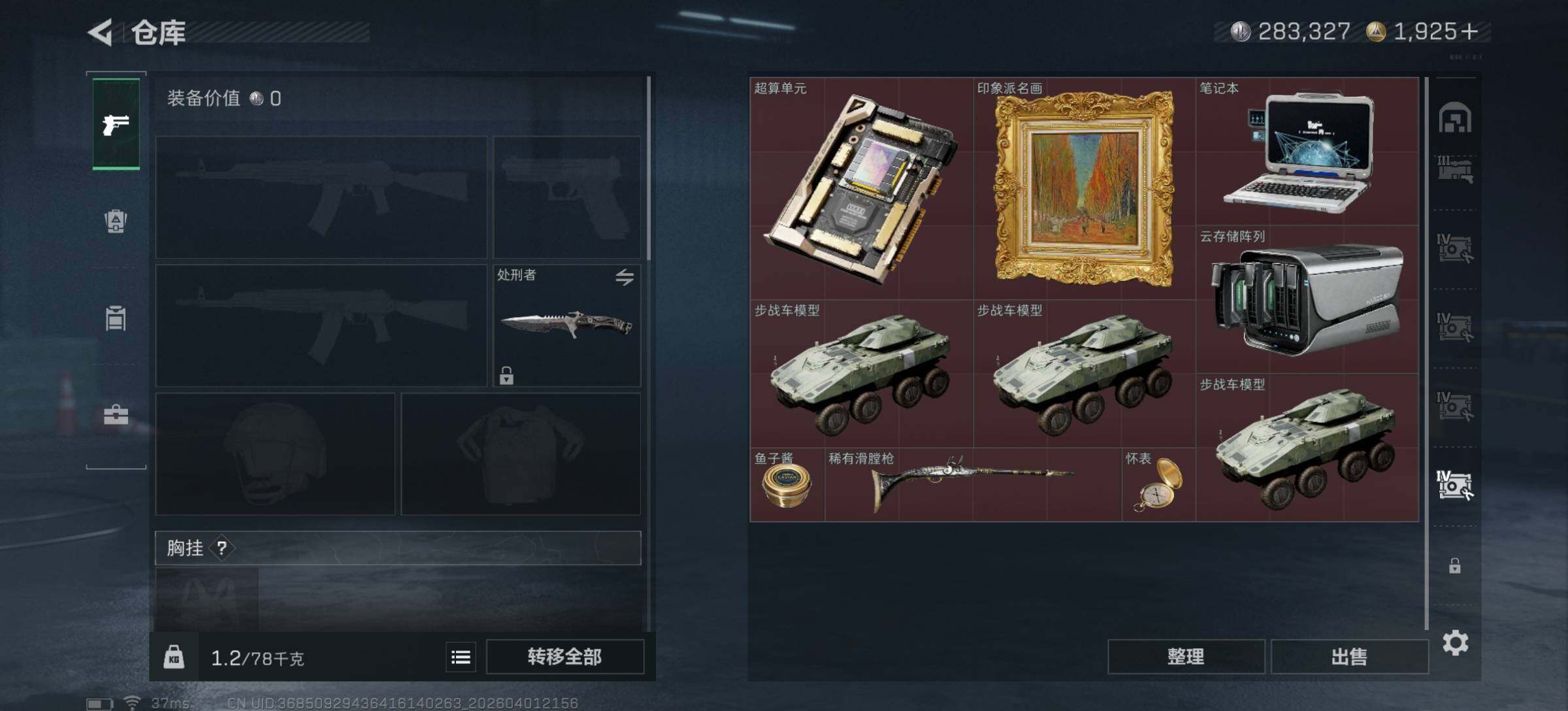The image size is (1568, 711).
Task: Click the 转移全部 button
Action: click(565, 657)
